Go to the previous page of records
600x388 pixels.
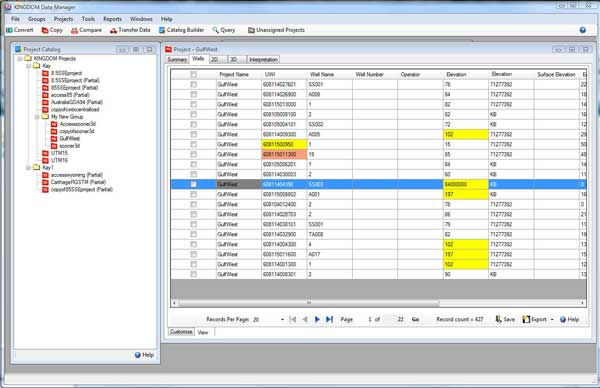tap(305, 319)
